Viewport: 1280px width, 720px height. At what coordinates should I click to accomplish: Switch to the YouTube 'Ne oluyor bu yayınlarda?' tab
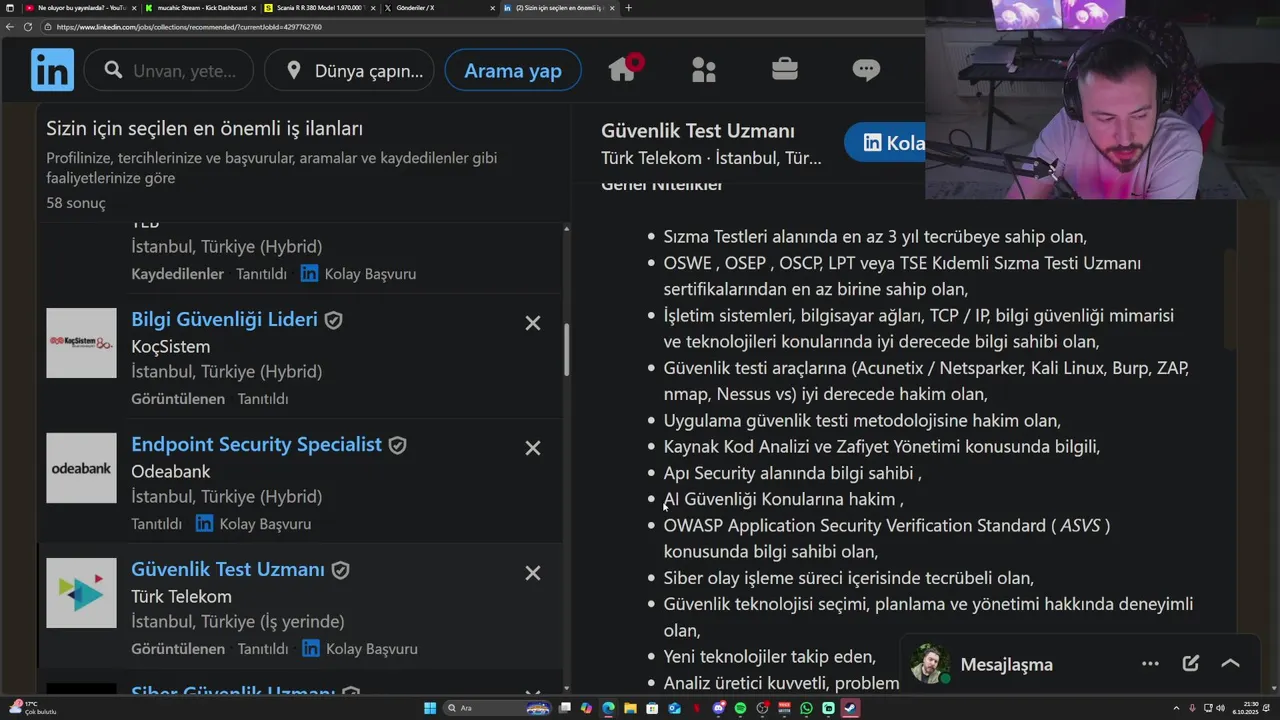[x=79, y=8]
